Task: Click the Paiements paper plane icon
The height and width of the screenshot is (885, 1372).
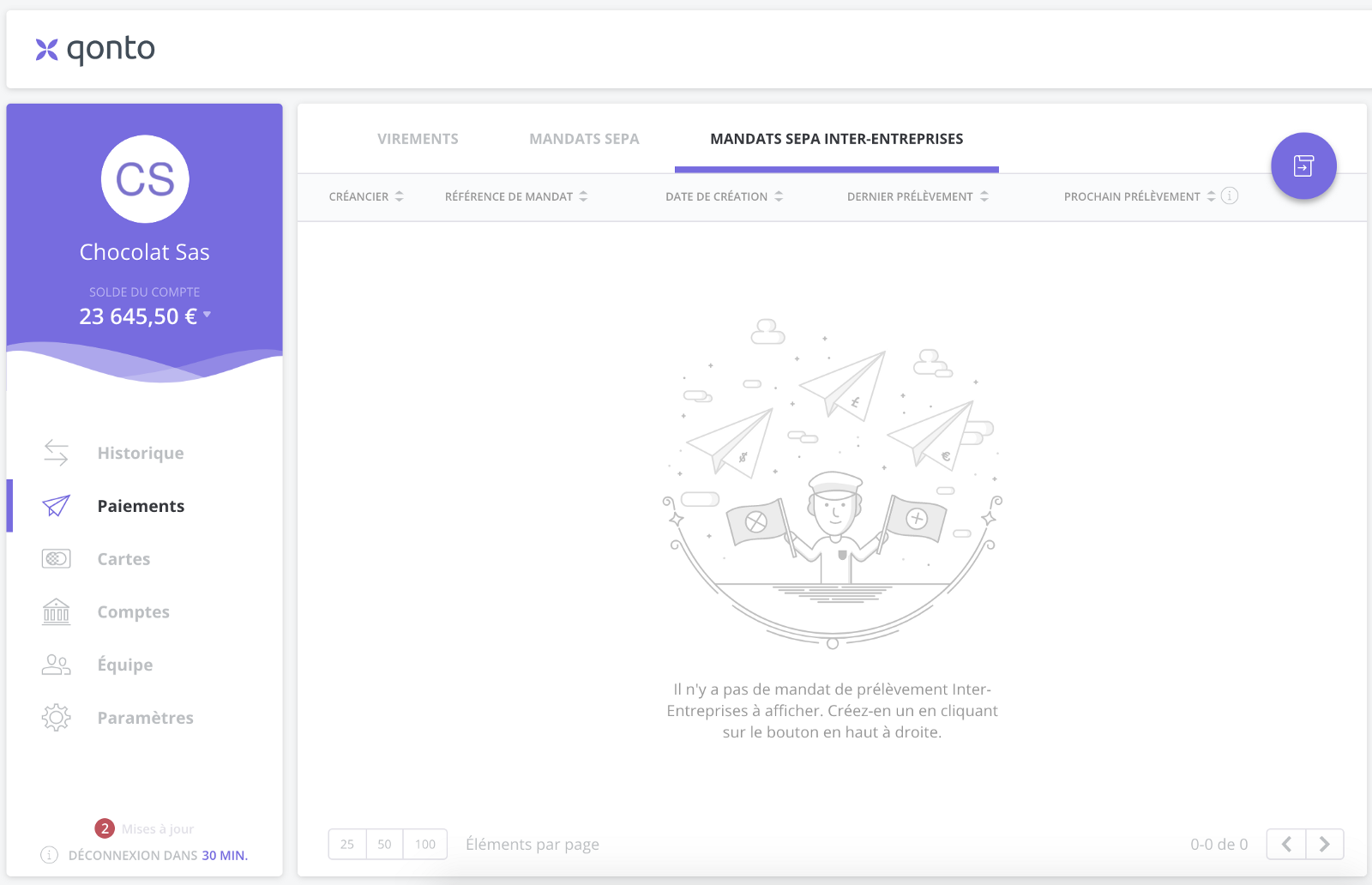Action: [x=56, y=506]
